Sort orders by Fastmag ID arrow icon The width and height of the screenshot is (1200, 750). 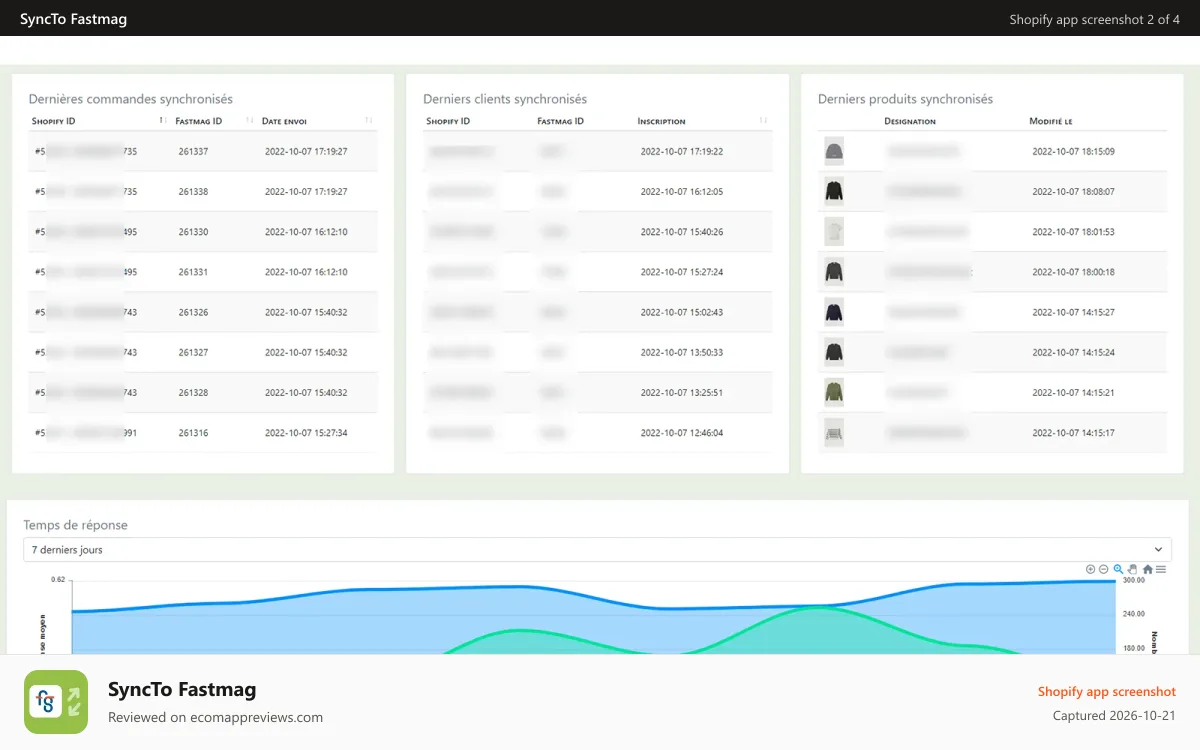click(249, 121)
